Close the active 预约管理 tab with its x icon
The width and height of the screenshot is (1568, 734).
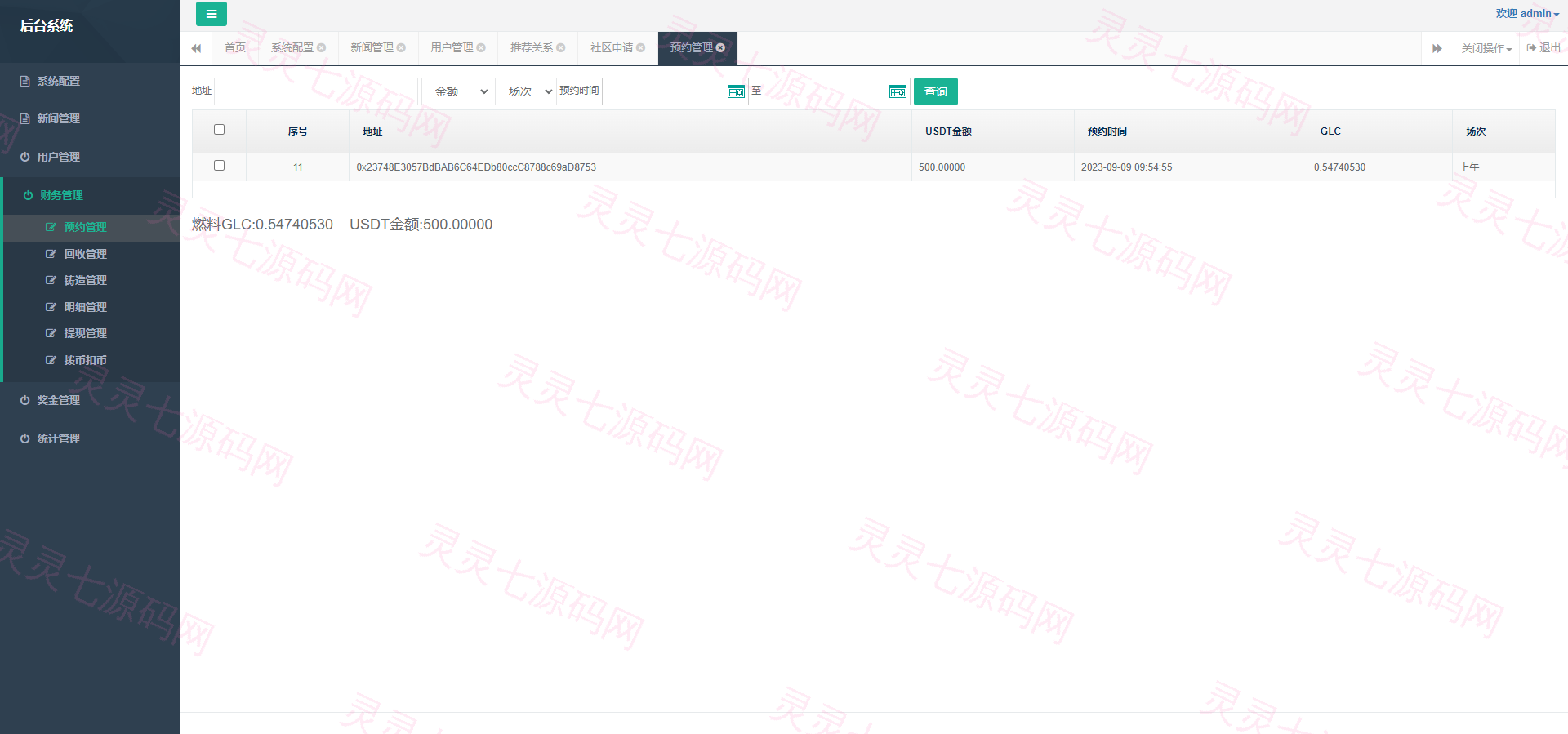[x=720, y=48]
